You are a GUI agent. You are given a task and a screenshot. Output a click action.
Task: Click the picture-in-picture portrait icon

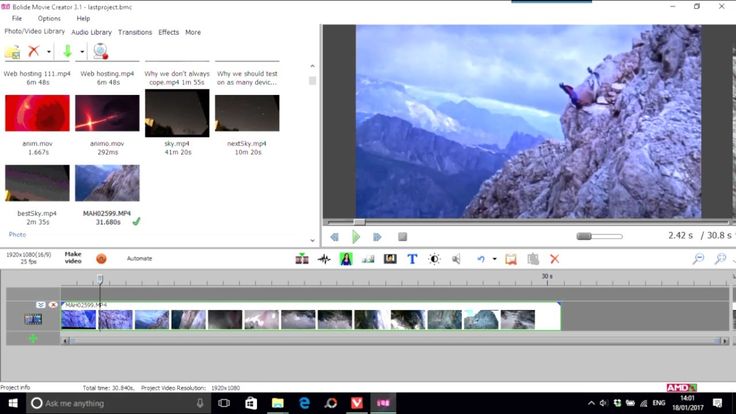(390, 259)
